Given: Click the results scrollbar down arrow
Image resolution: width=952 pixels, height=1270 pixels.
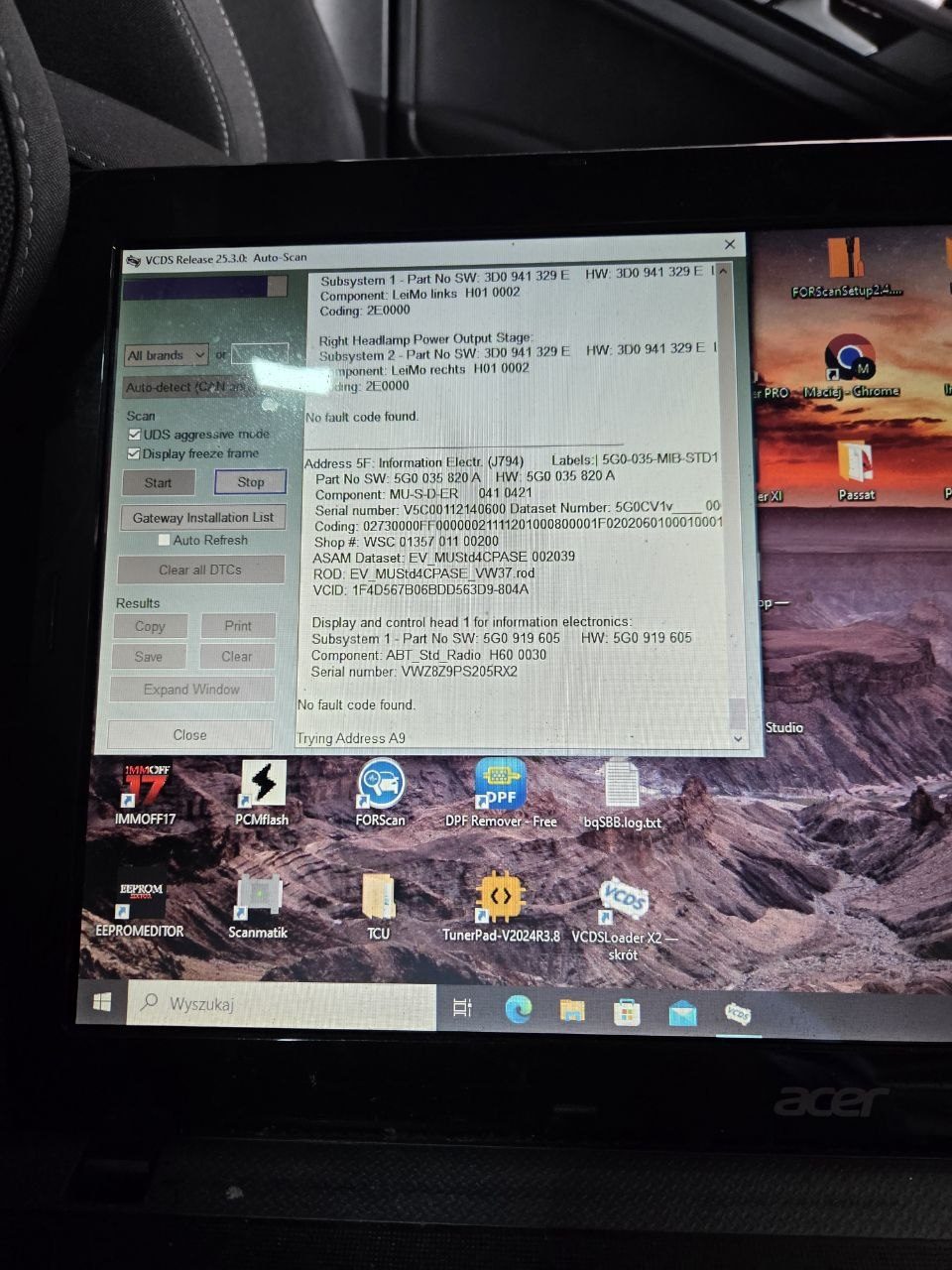Looking at the screenshot, I should (x=737, y=739).
